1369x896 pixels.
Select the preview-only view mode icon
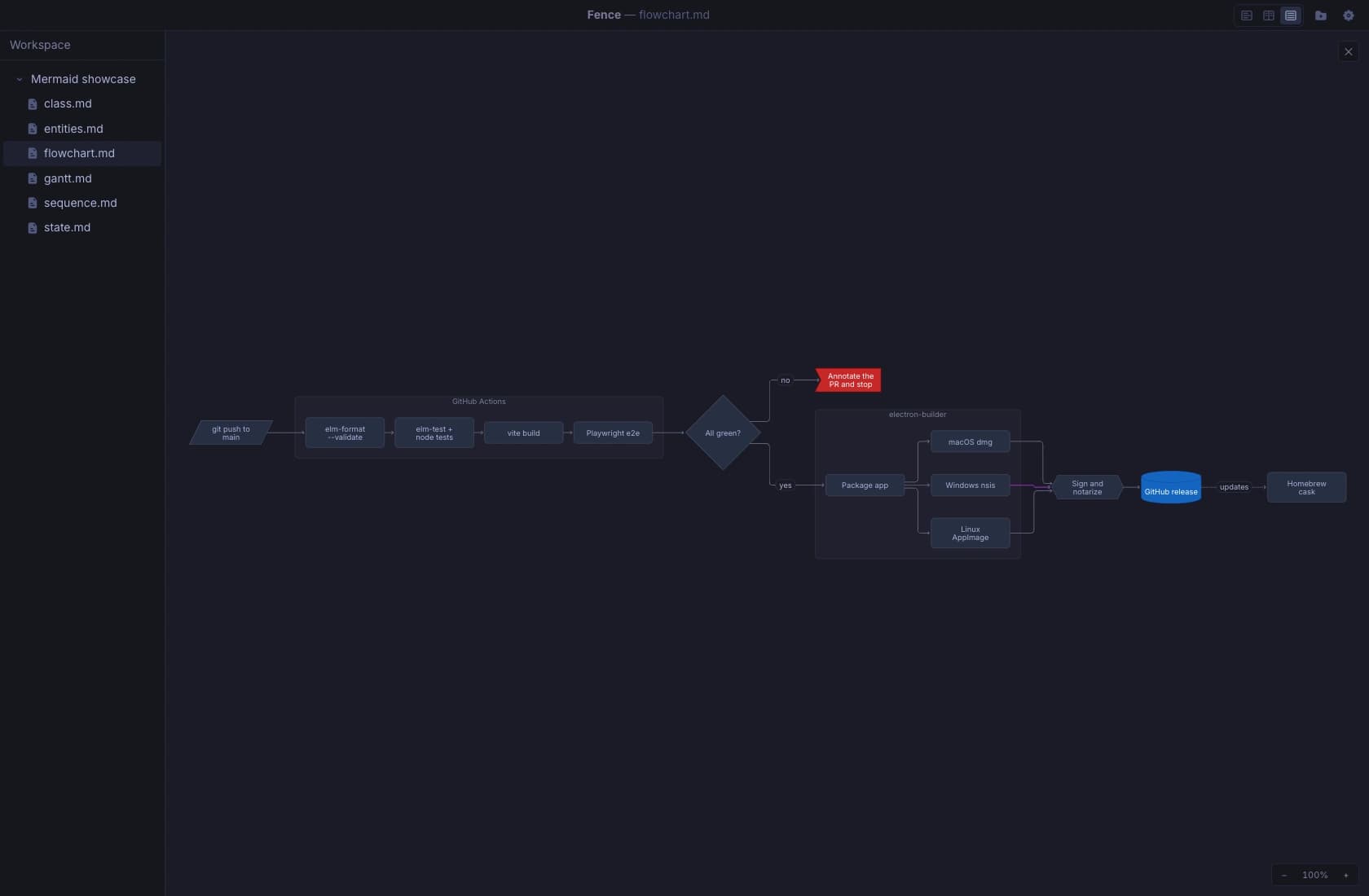1291,15
